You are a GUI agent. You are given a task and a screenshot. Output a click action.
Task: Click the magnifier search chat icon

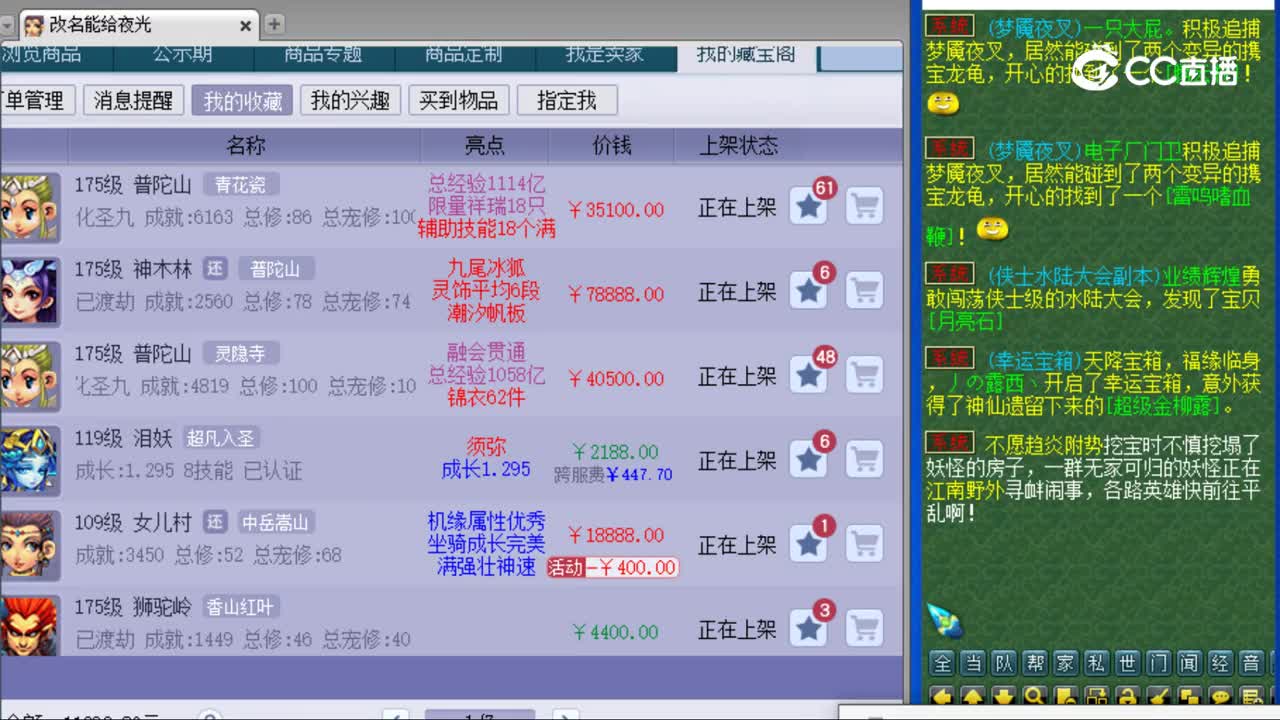1035,696
